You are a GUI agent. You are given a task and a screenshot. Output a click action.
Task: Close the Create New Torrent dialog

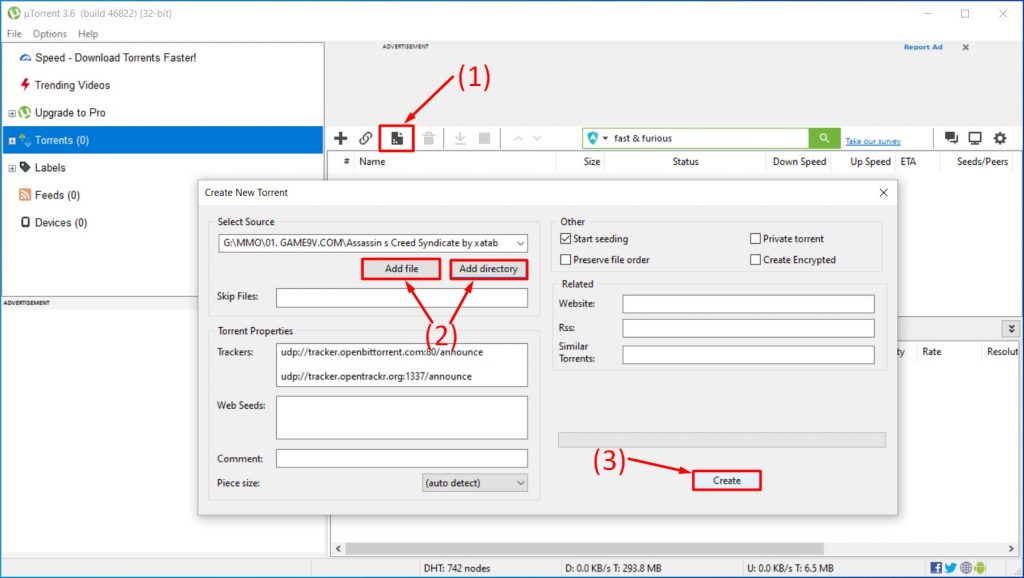click(x=884, y=193)
